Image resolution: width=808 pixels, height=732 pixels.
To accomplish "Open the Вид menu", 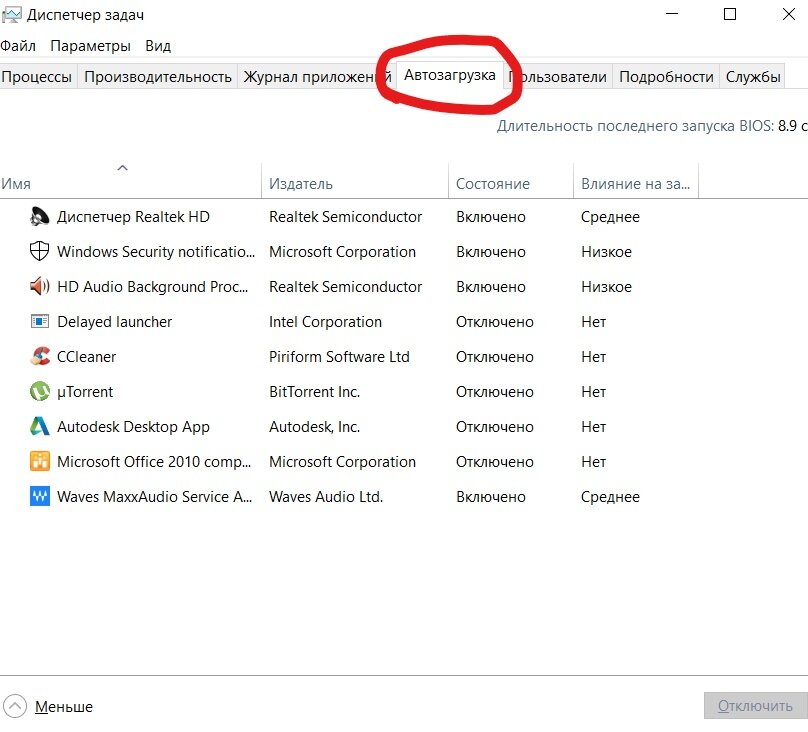I will point(158,46).
